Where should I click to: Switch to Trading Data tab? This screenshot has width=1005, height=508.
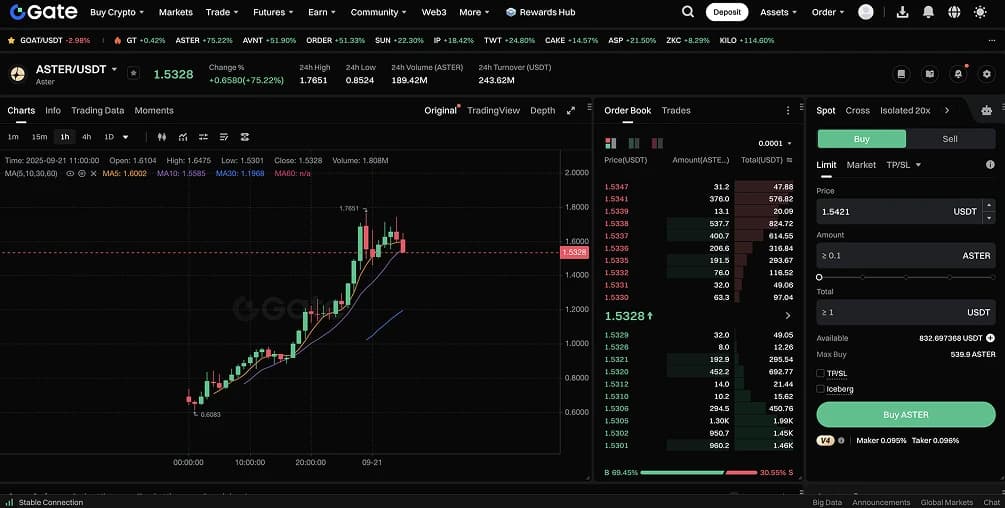pos(97,110)
